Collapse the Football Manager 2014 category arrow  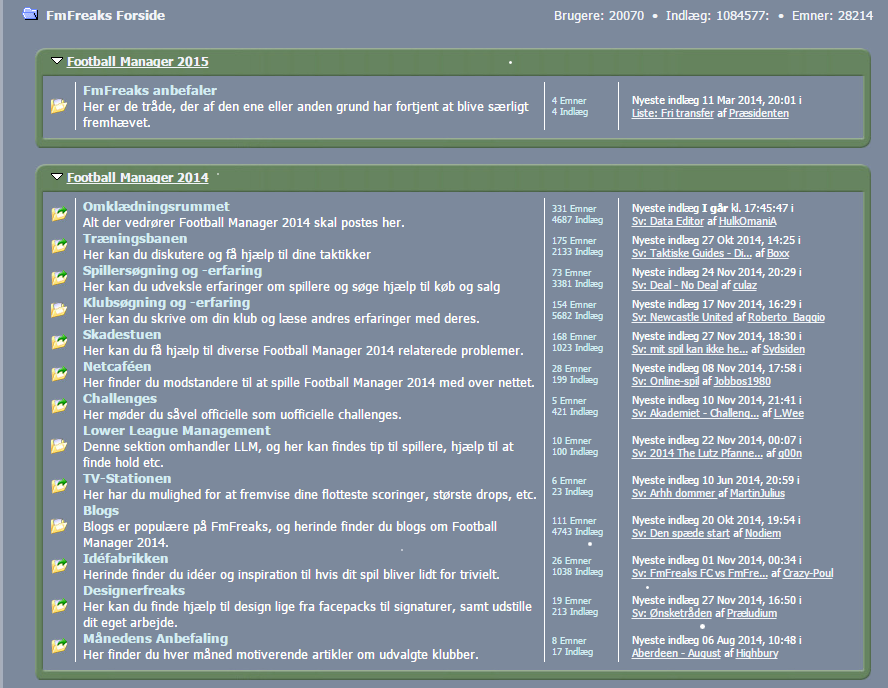57,177
